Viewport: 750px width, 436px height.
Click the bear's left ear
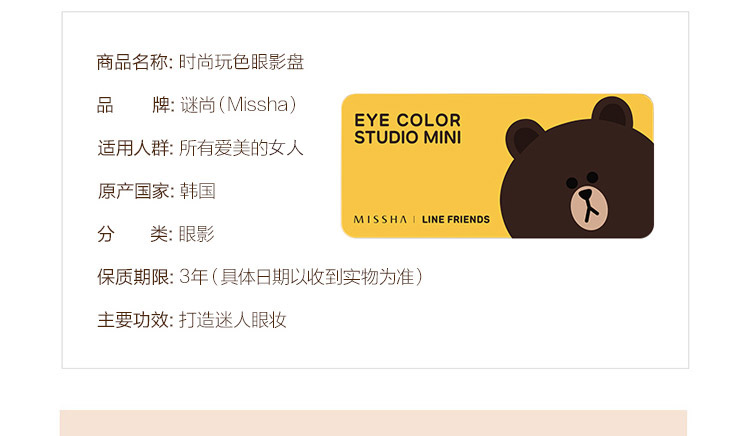524,137
